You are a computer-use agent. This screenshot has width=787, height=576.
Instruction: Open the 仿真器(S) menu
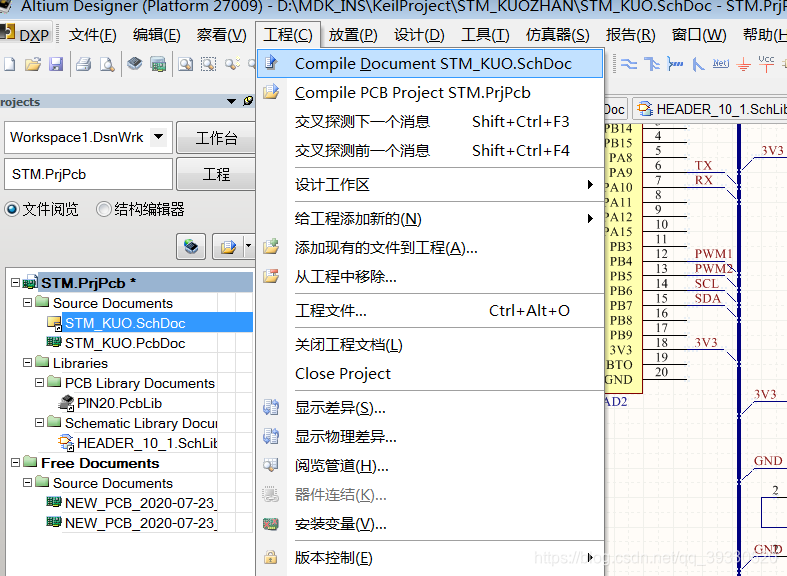point(558,35)
